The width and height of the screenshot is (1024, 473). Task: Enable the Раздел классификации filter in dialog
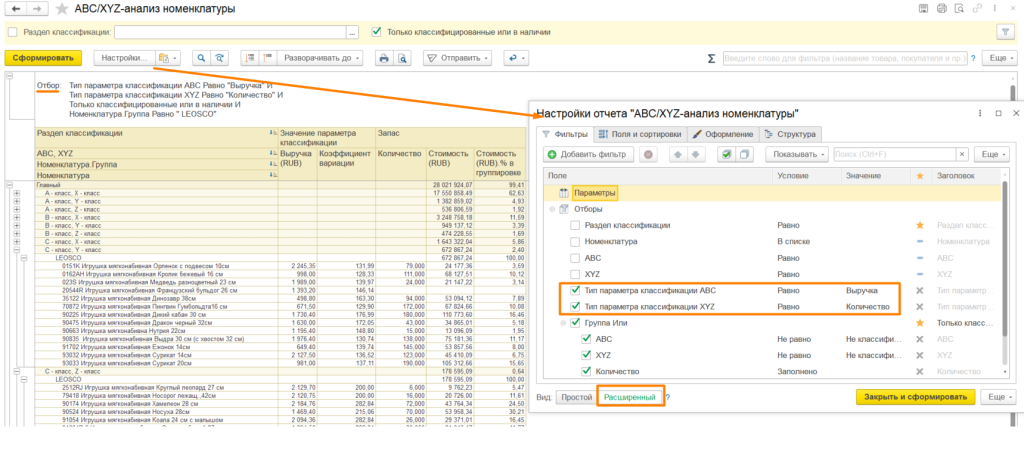point(575,225)
